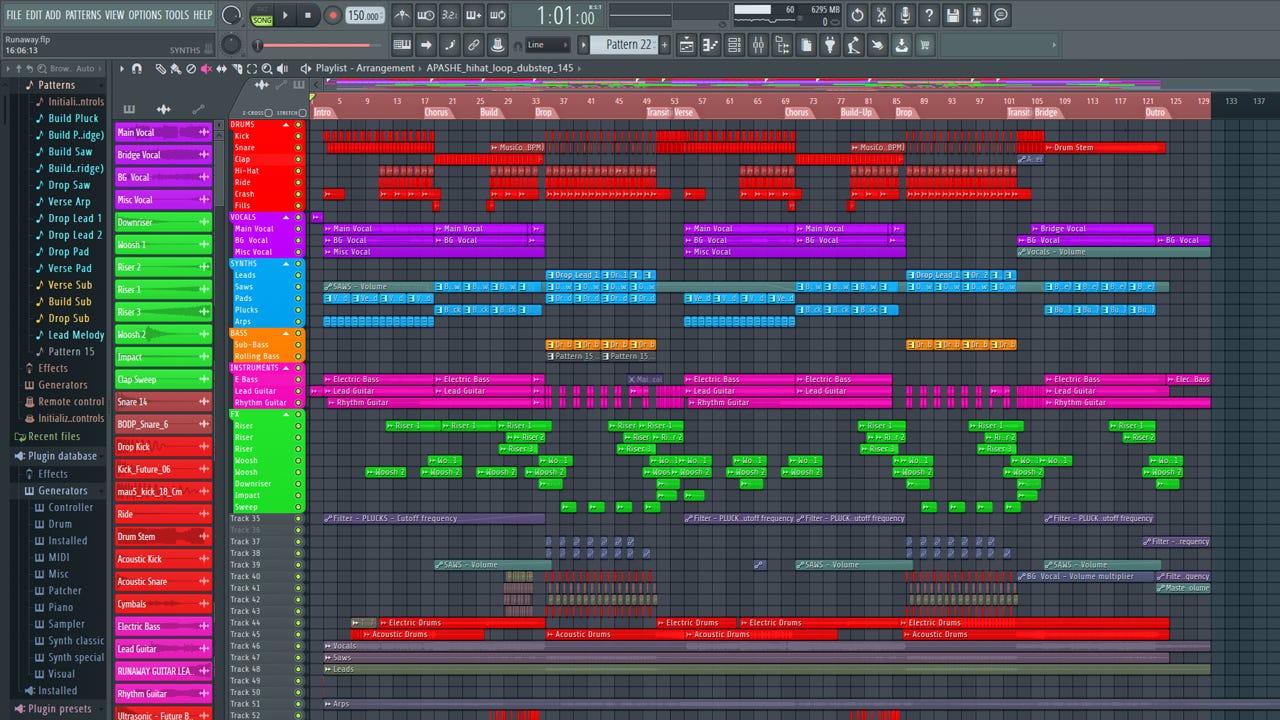Click the Chorus timeline marker at bar 17
This screenshot has height=720, width=1280.
436,113
